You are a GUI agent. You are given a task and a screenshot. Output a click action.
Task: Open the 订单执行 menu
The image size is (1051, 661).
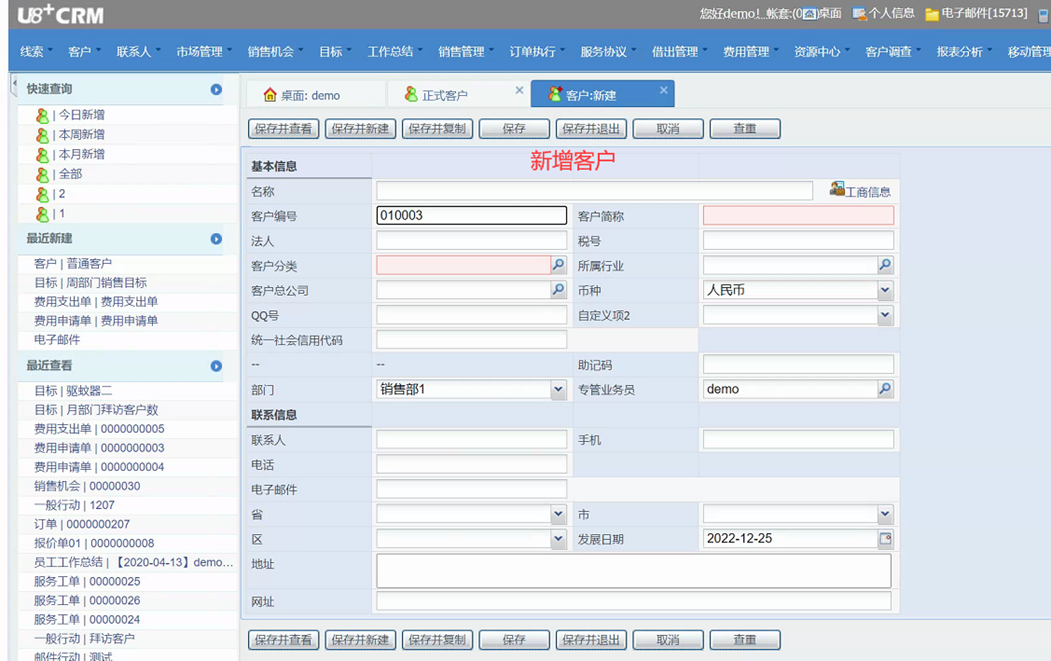pos(537,52)
